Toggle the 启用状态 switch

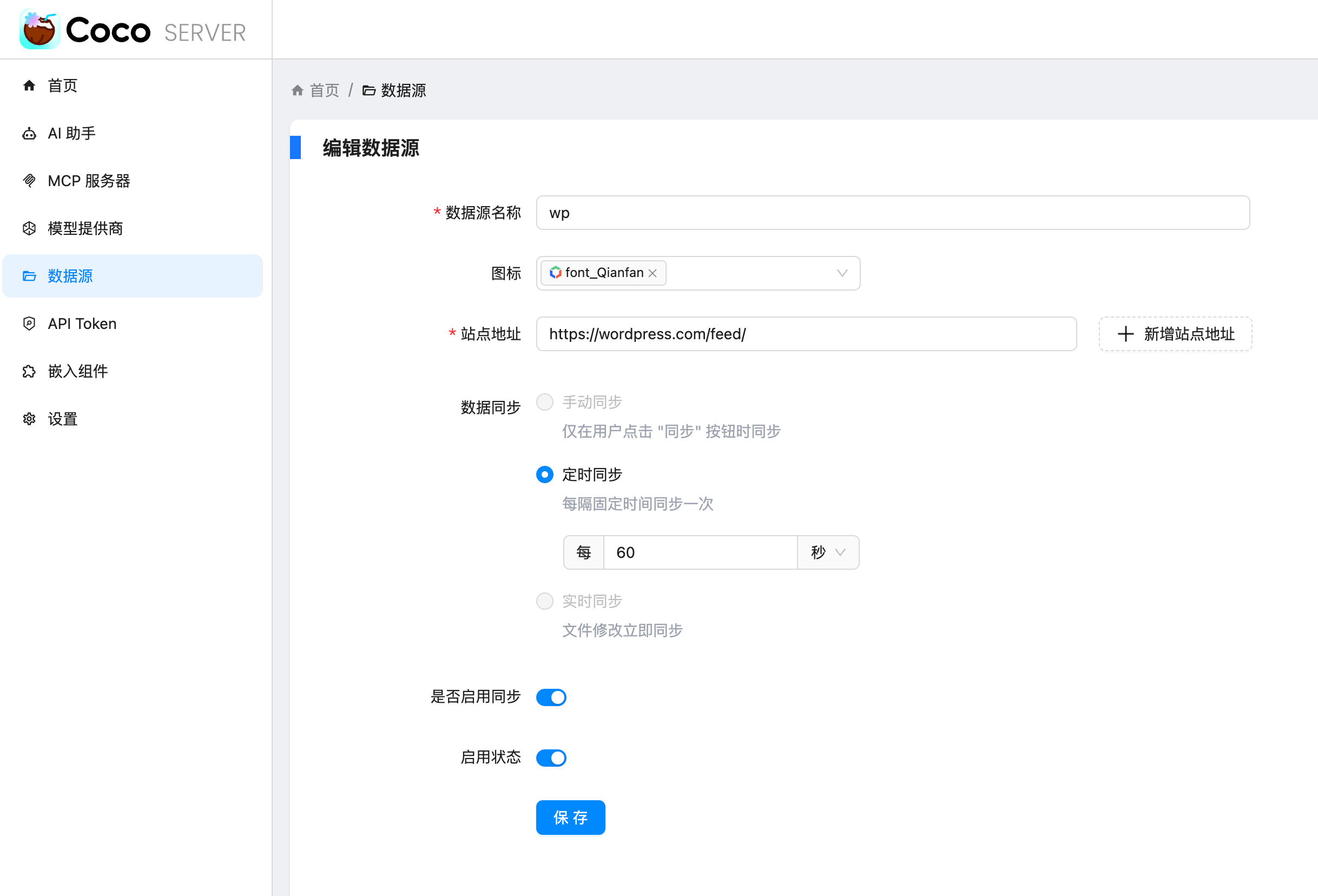point(551,757)
